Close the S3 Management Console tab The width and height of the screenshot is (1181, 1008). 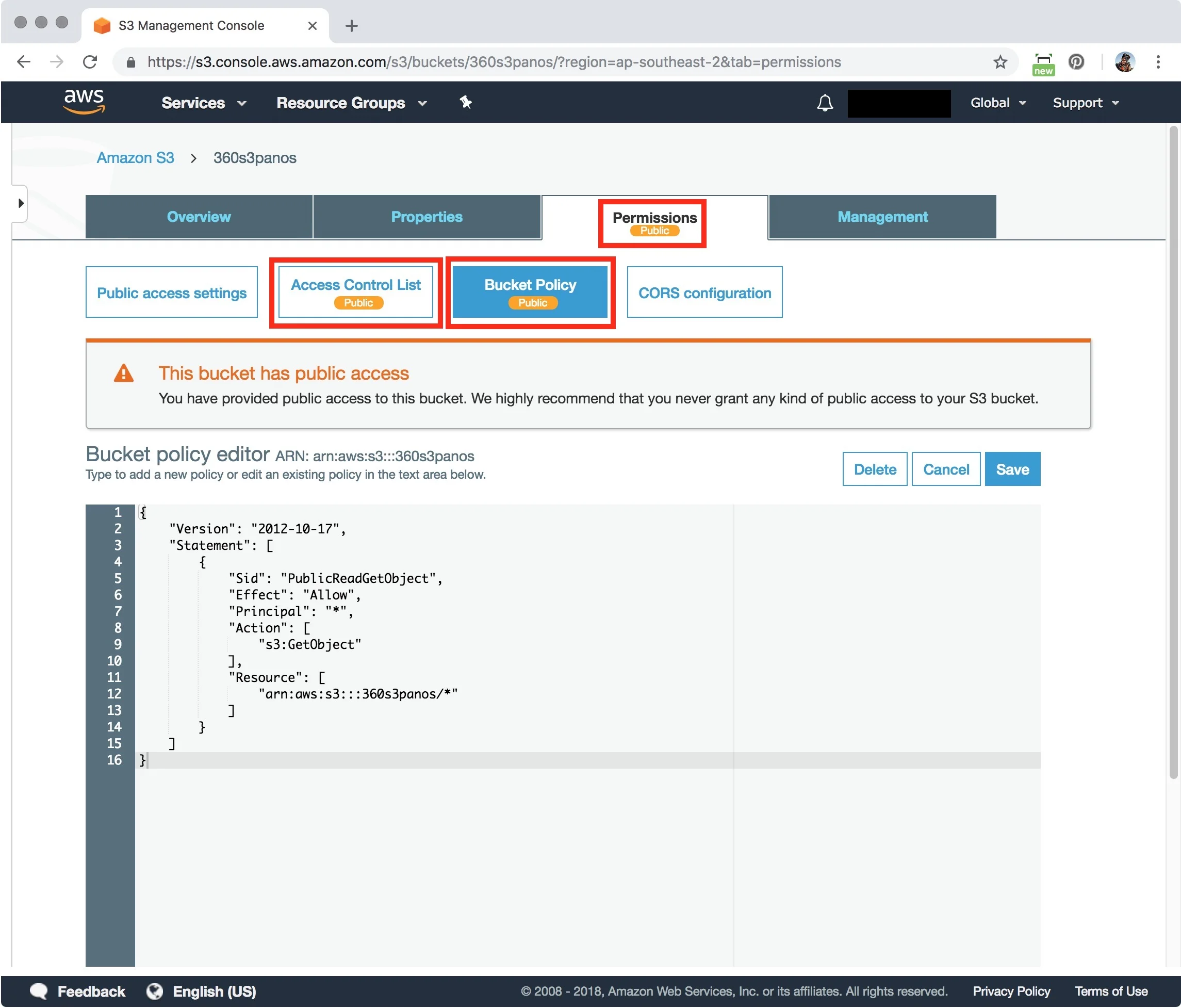coord(312,26)
